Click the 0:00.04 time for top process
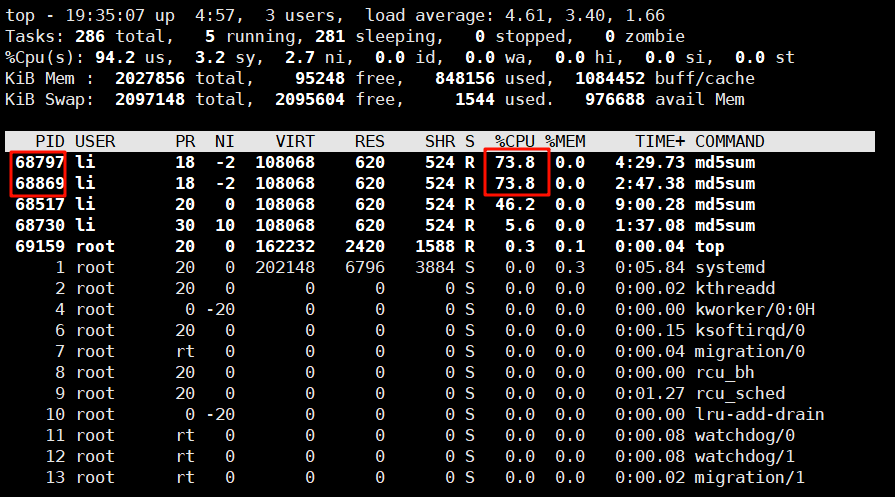Viewport: 895px width, 497px height. [650, 247]
